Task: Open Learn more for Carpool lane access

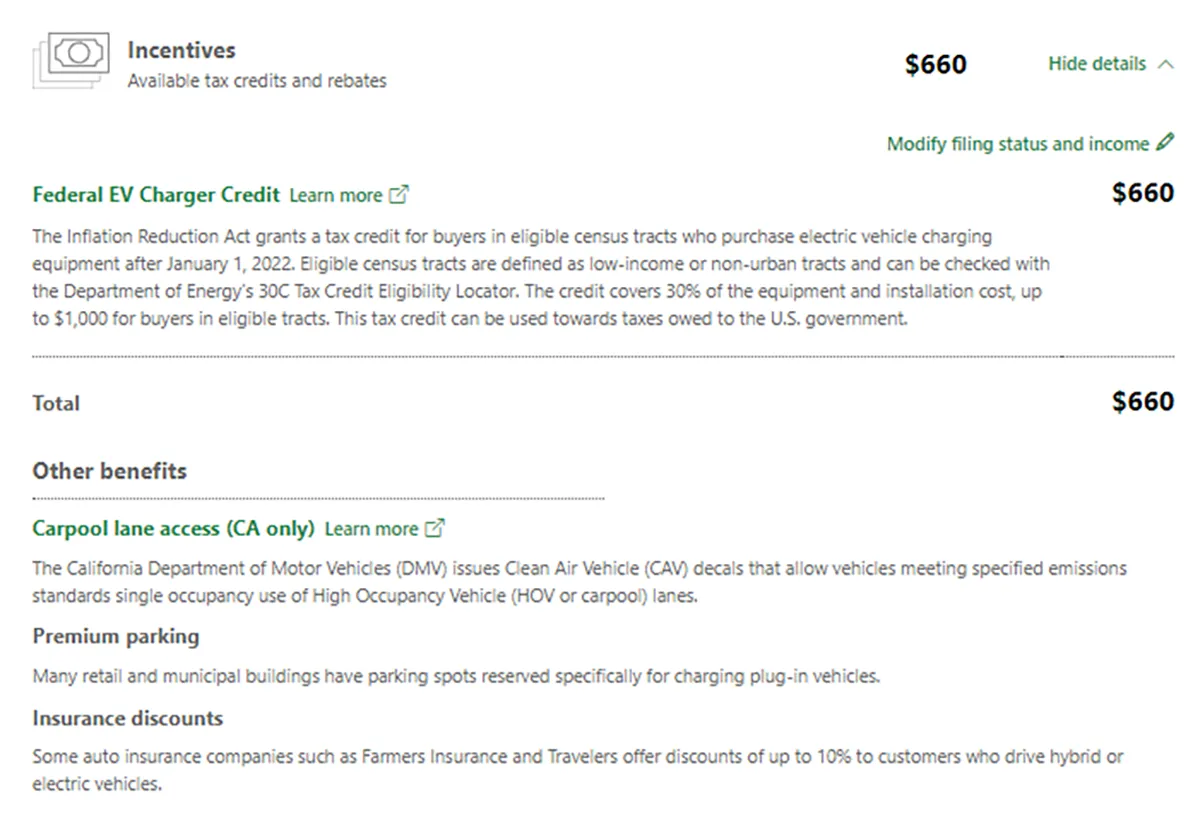Action: (x=371, y=529)
